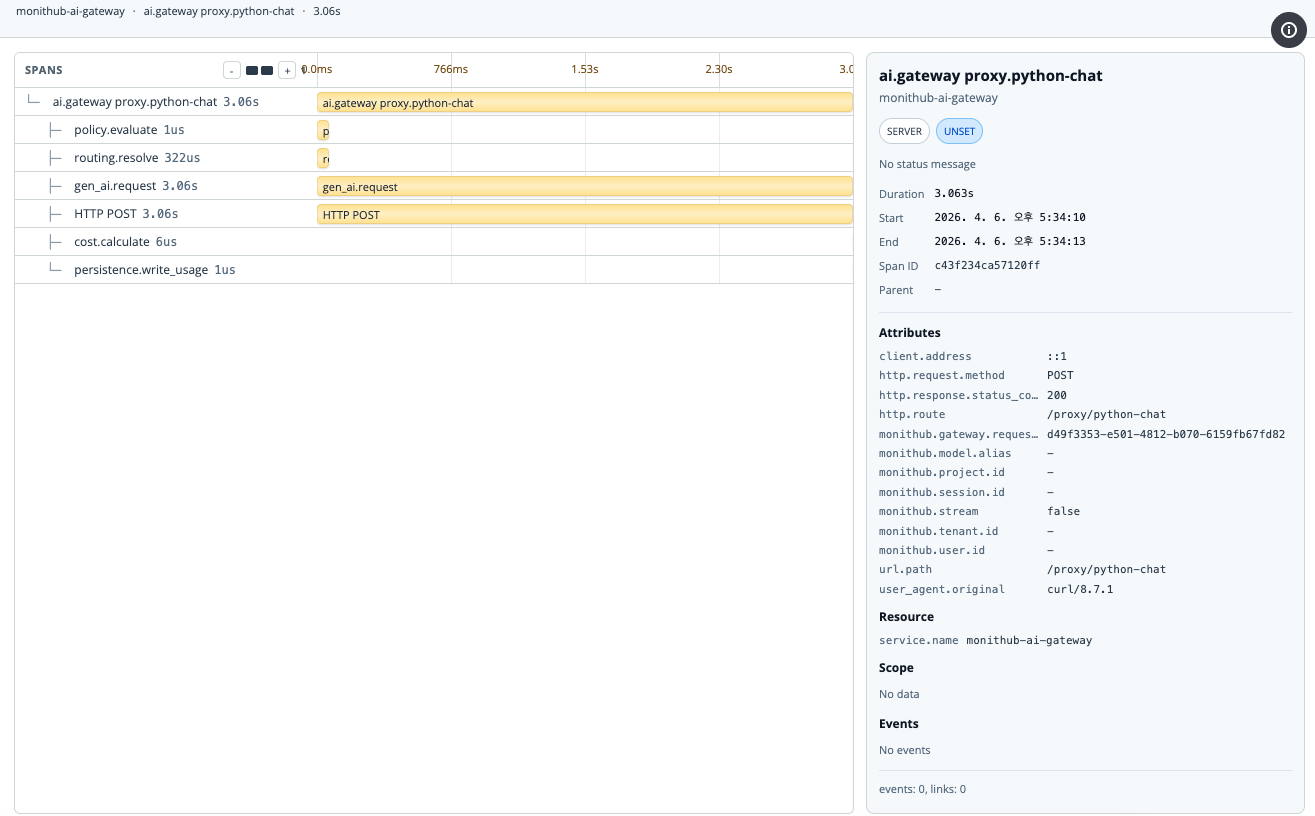
Task: Toggle the UNSET status badge
Action: 958,131
